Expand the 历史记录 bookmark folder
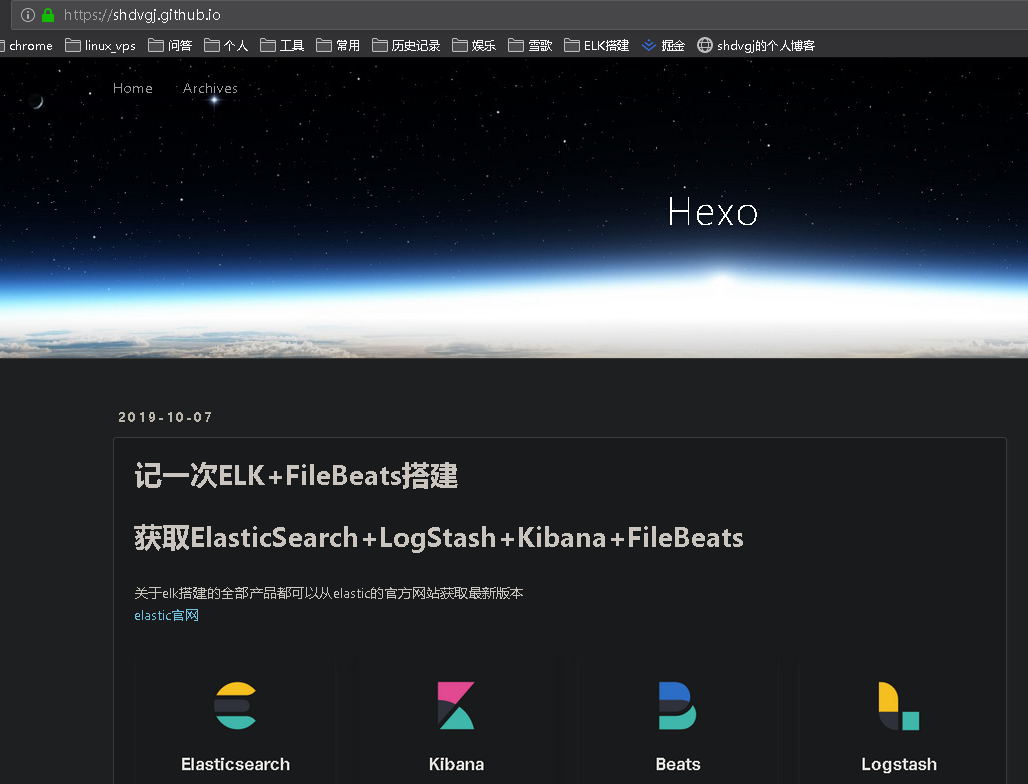 [x=406, y=45]
